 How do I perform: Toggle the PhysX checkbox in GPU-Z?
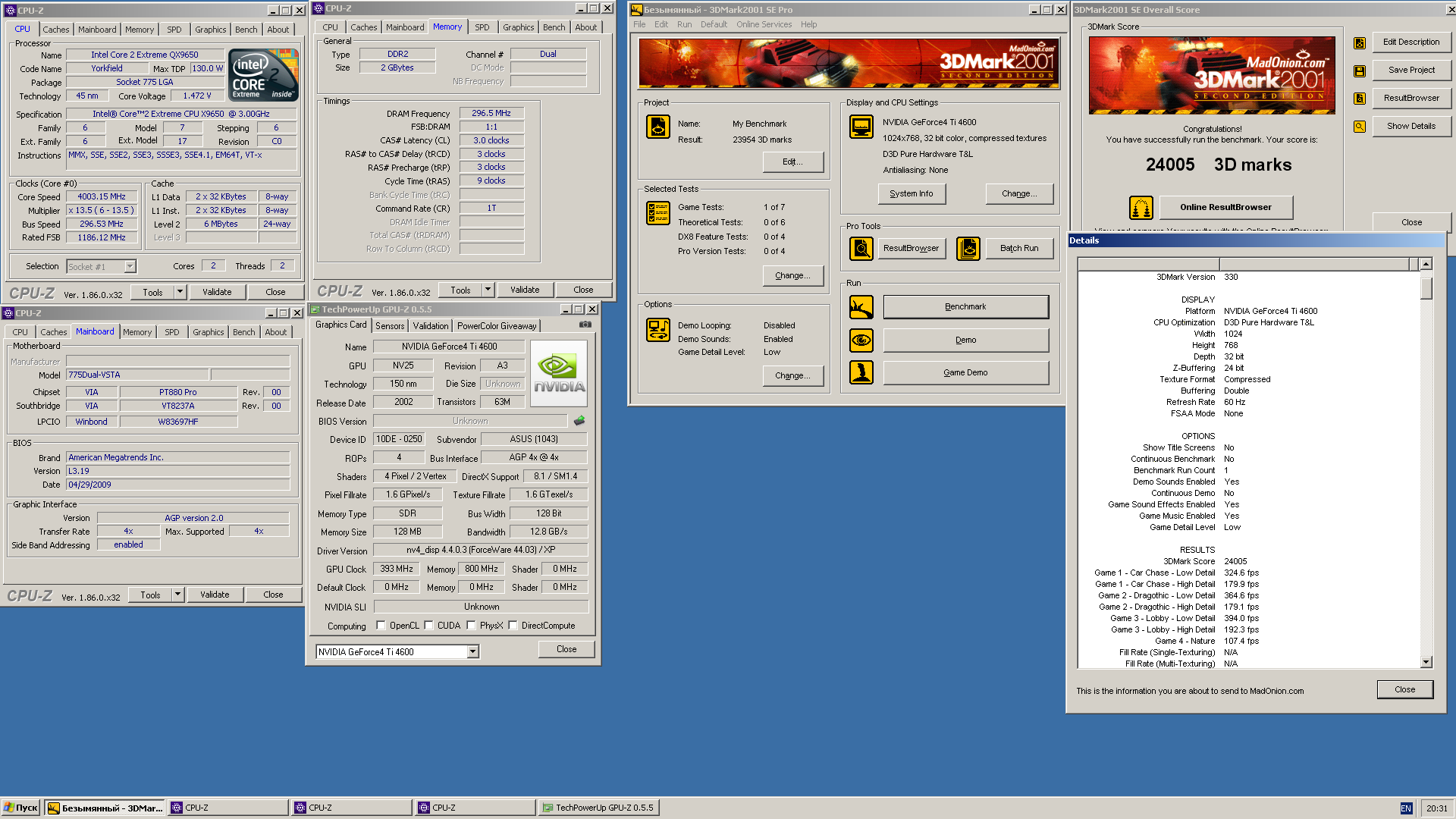click(472, 626)
